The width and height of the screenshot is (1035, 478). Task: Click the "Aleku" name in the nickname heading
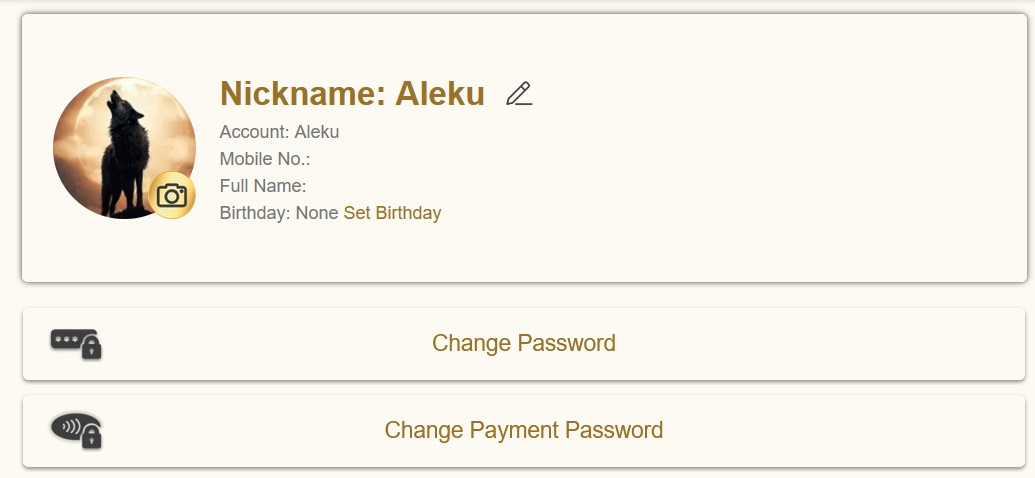coord(440,94)
